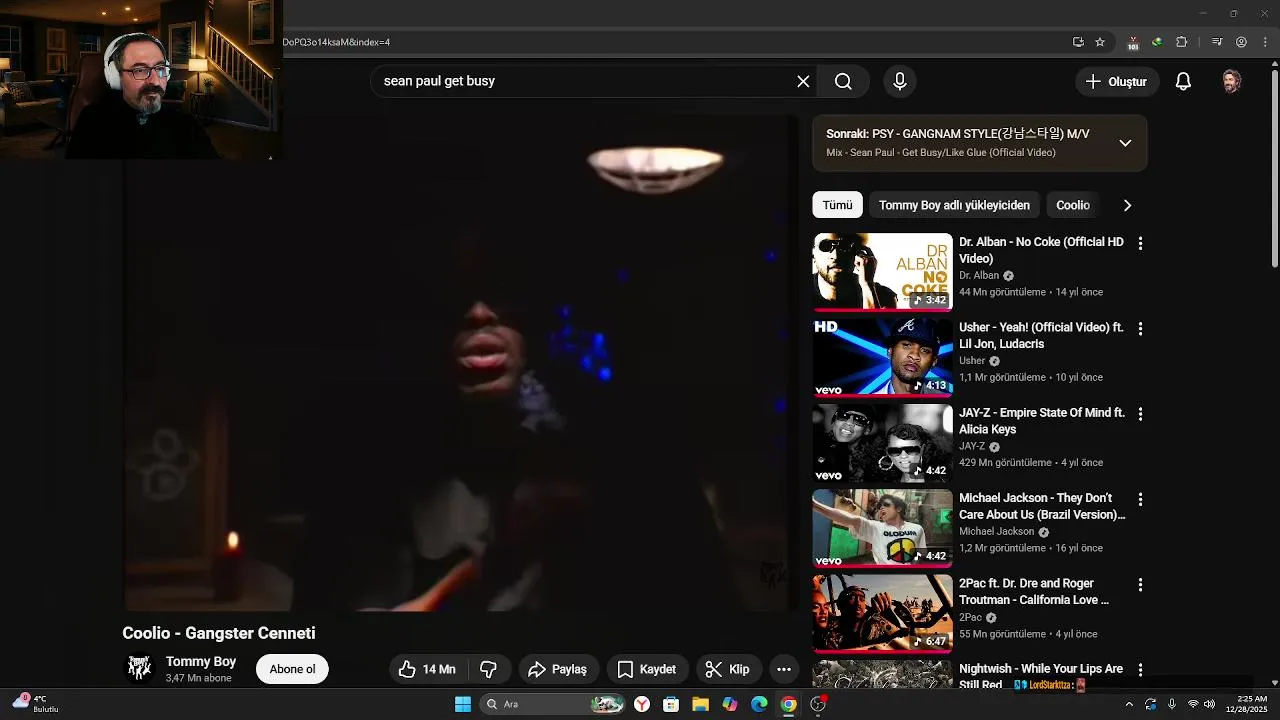This screenshot has height=720, width=1280.
Task: Install app icon in address bar
Action: (1078, 42)
